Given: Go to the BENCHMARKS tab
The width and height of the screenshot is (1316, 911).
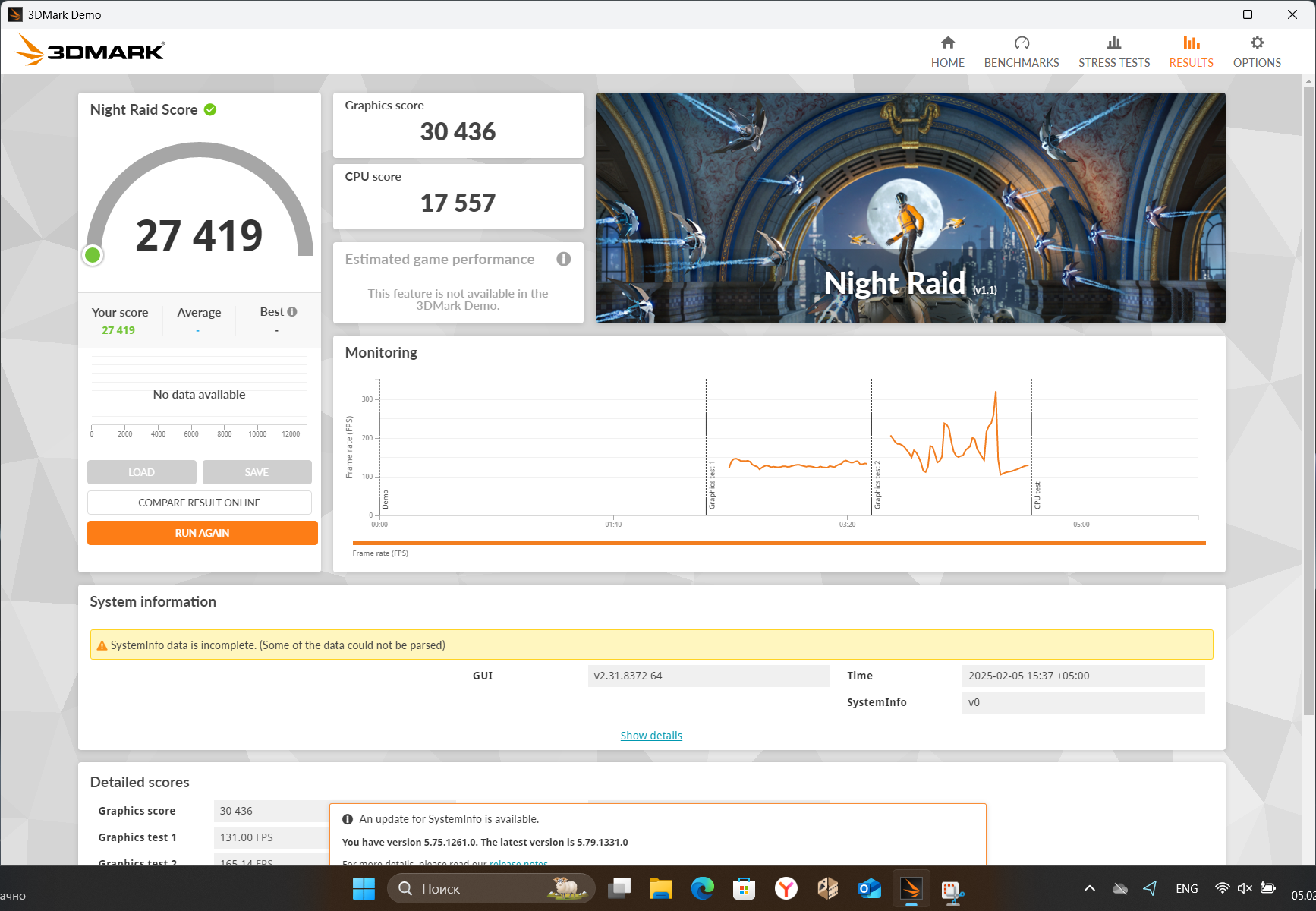Looking at the screenshot, I should 1022,52.
